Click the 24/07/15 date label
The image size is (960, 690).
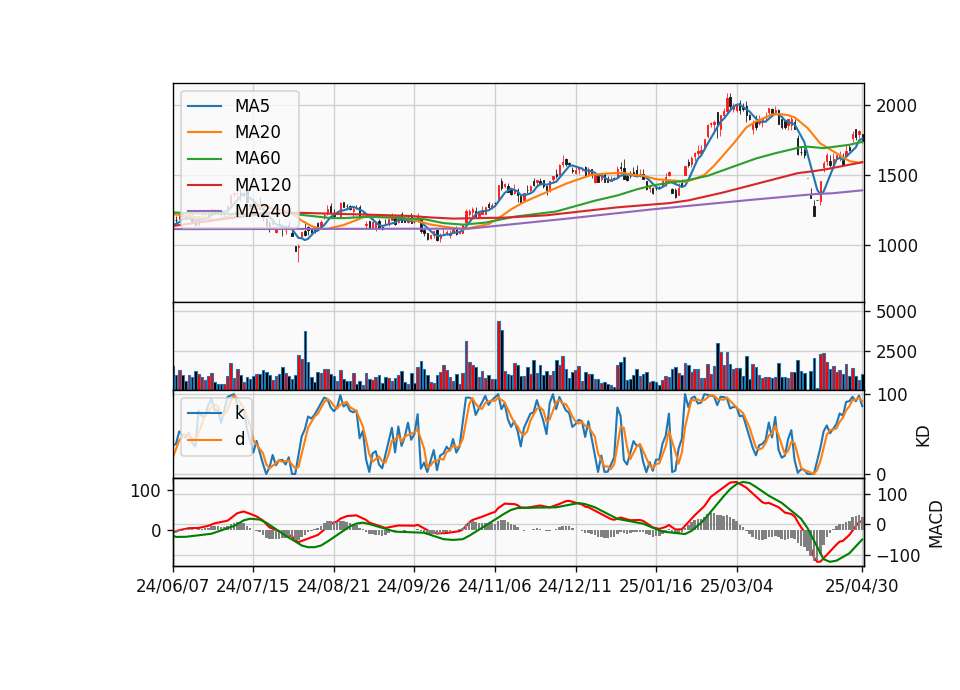click(253, 587)
